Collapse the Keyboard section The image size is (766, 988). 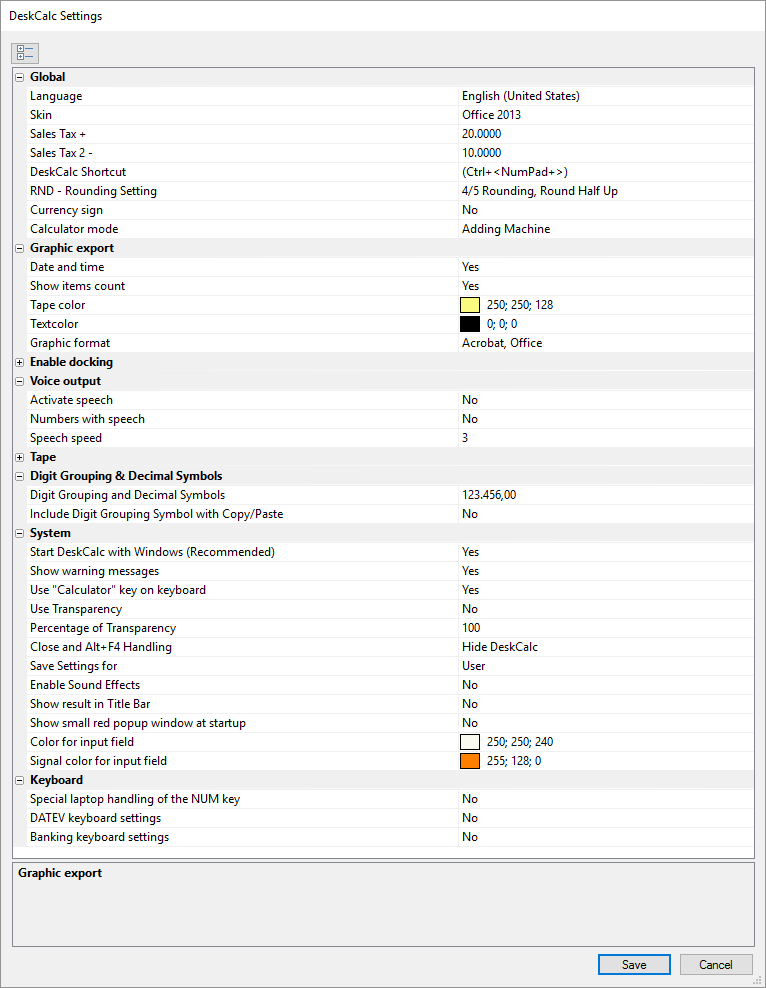tap(19, 780)
